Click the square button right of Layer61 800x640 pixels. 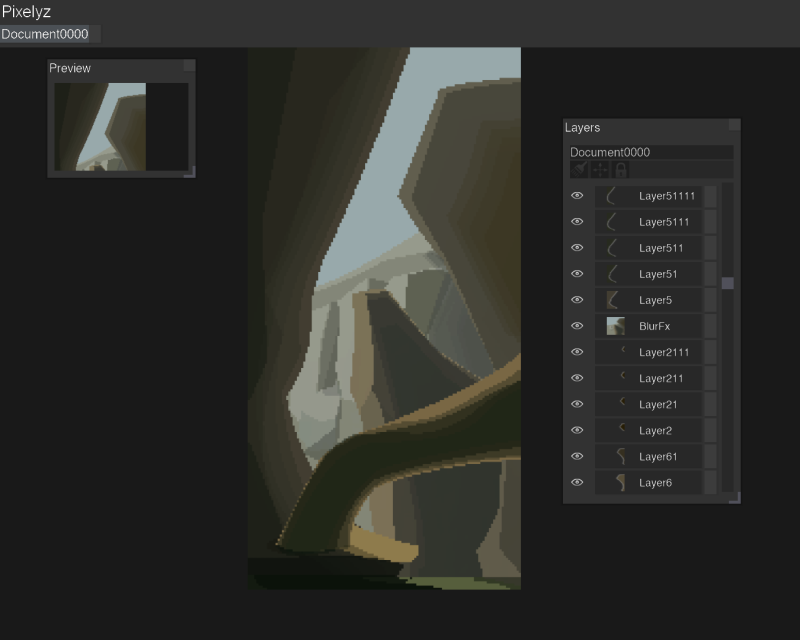pyautogui.click(x=710, y=456)
